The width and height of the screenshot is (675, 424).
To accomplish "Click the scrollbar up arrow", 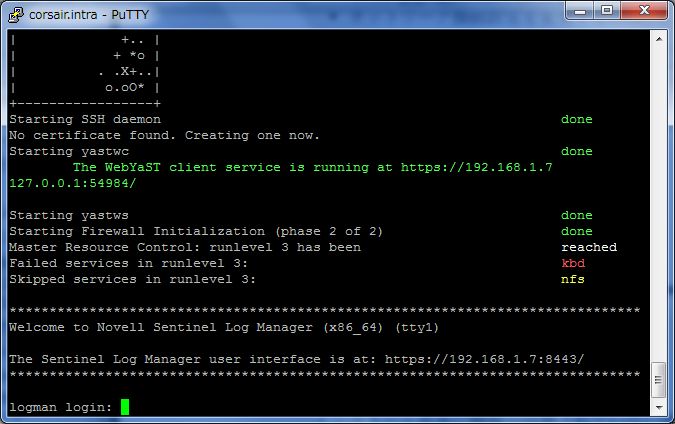I will point(659,39).
